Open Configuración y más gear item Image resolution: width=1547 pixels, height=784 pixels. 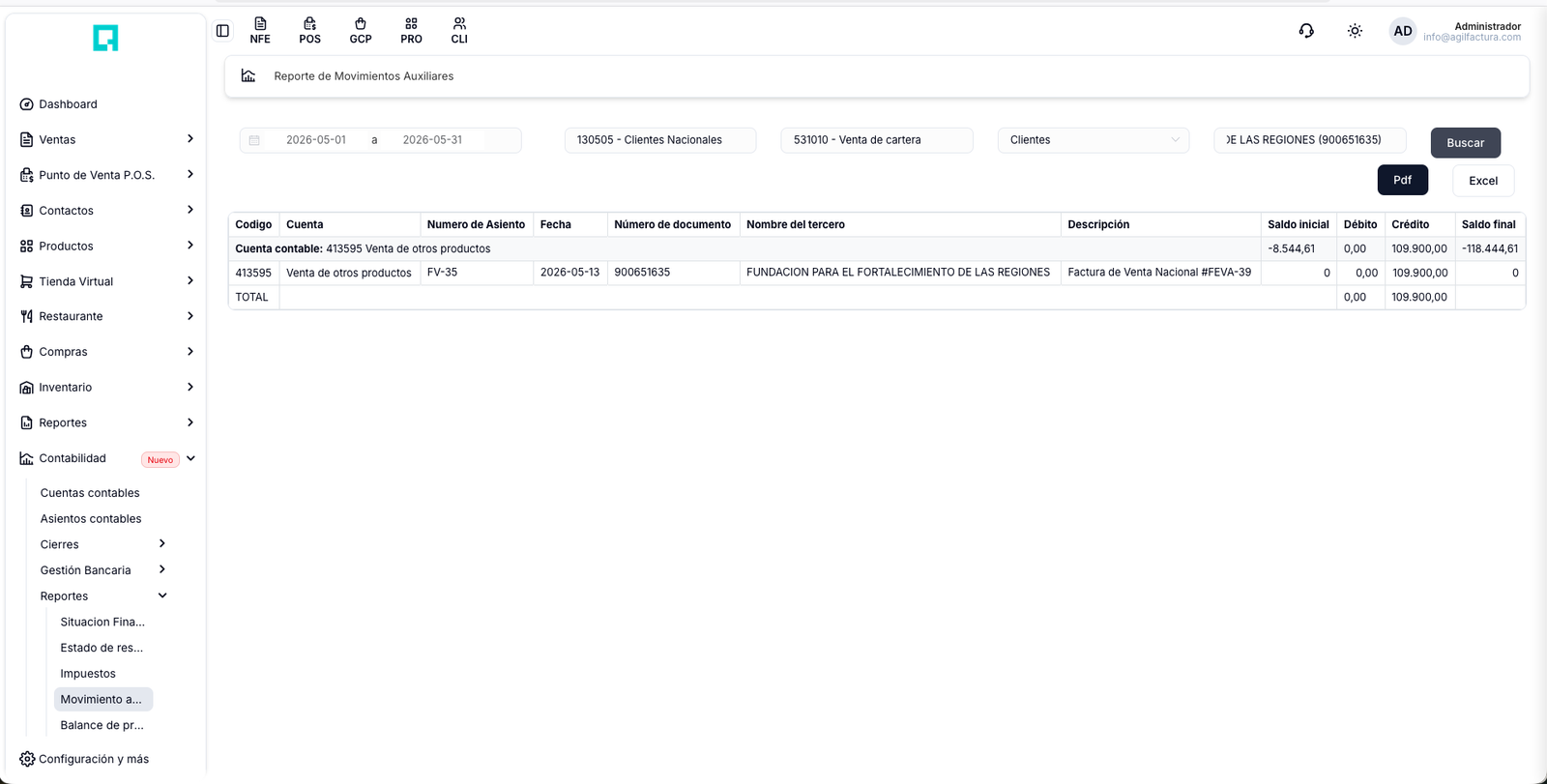click(84, 759)
